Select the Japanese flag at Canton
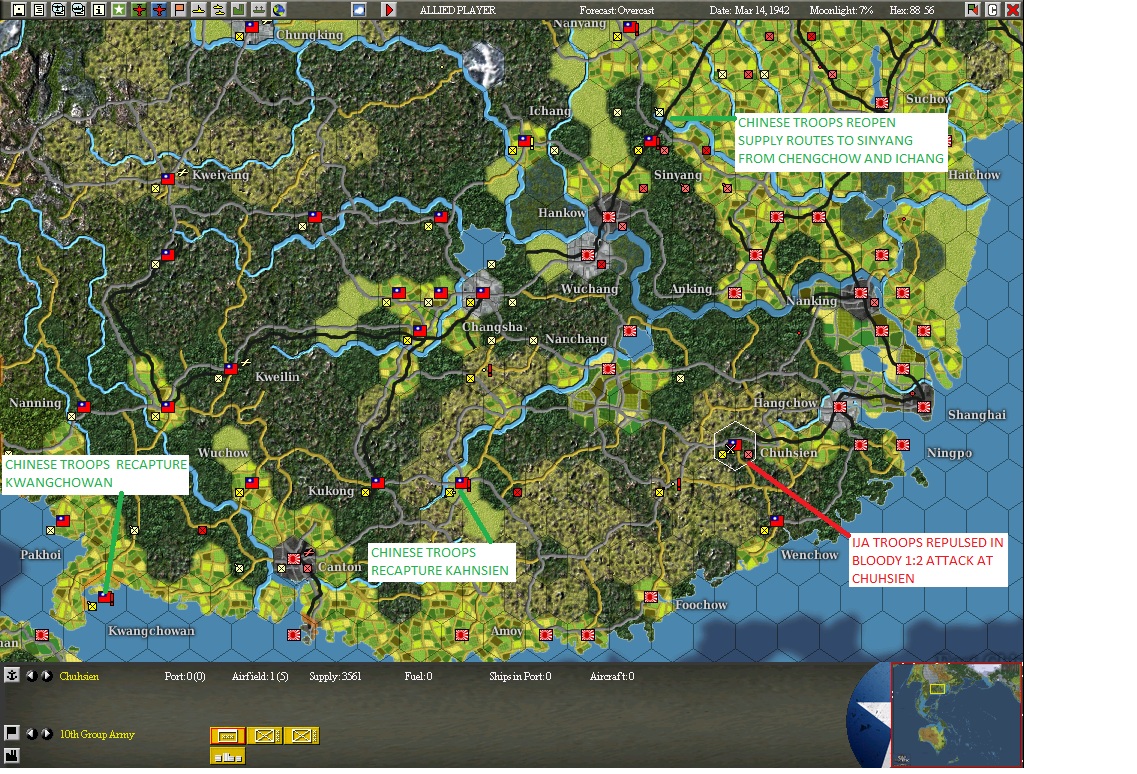 (x=294, y=559)
